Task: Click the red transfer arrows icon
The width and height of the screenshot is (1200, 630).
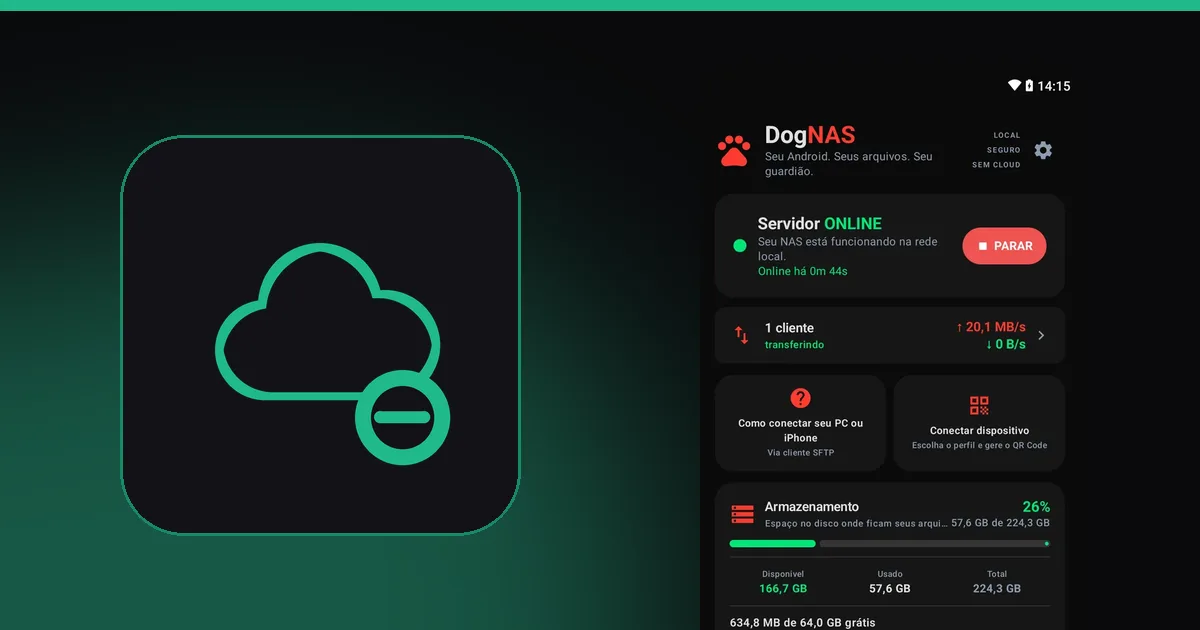Action: click(x=741, y=335)
